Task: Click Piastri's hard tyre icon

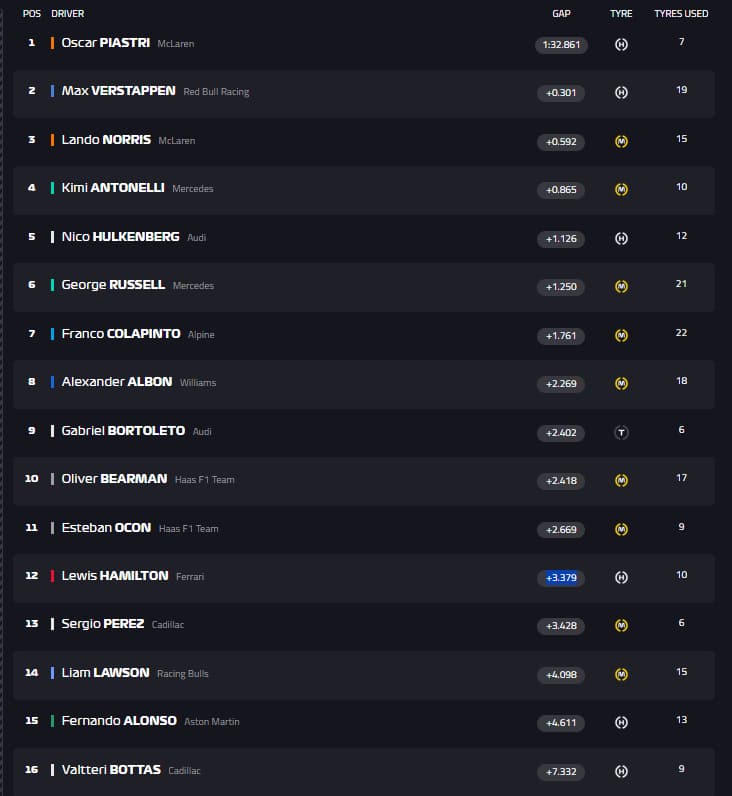Action: click(621, 45)
